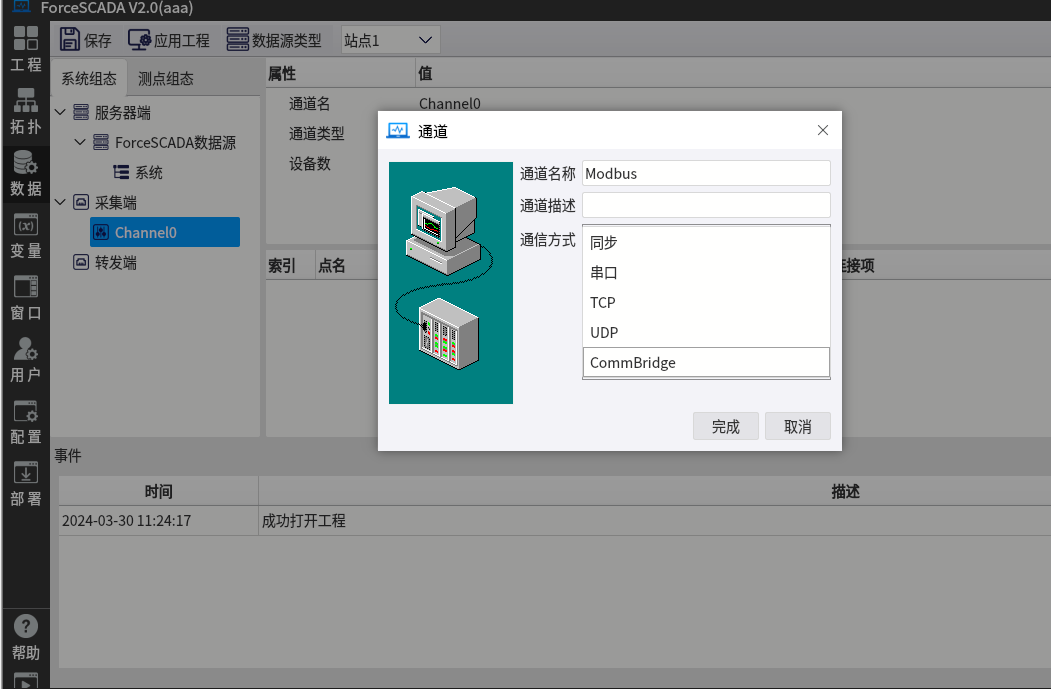The height and width of the screenshot is (689, 1051).
Task: Open the 拓扑 topology sidebar icon
Action: coord(26,111)
